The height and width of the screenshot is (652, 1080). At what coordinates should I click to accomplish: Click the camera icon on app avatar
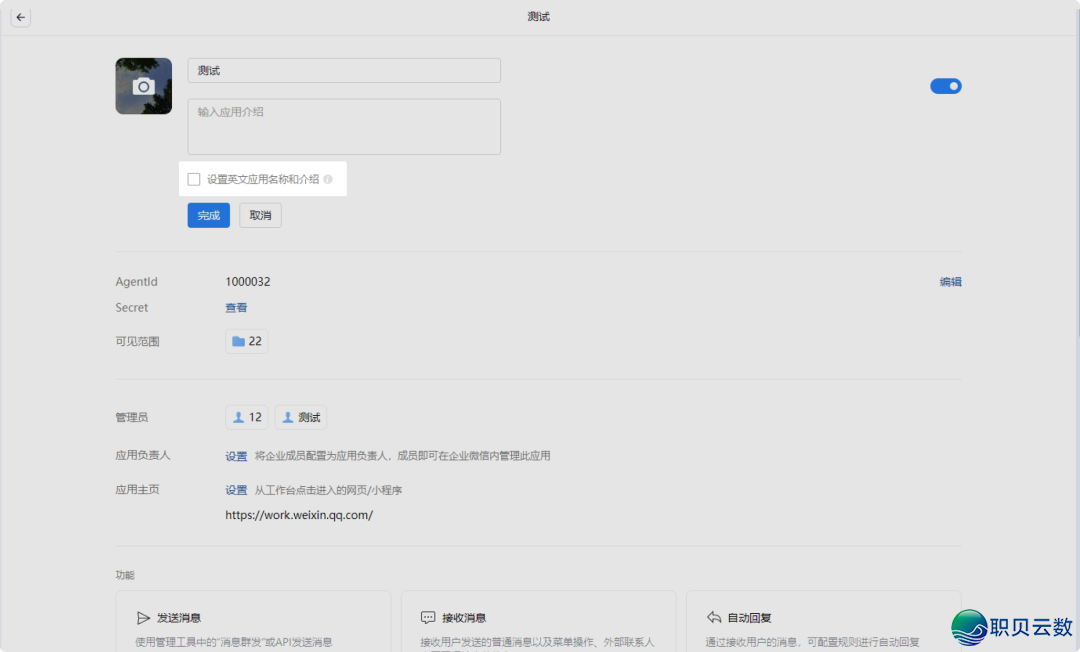click(143, 86)
